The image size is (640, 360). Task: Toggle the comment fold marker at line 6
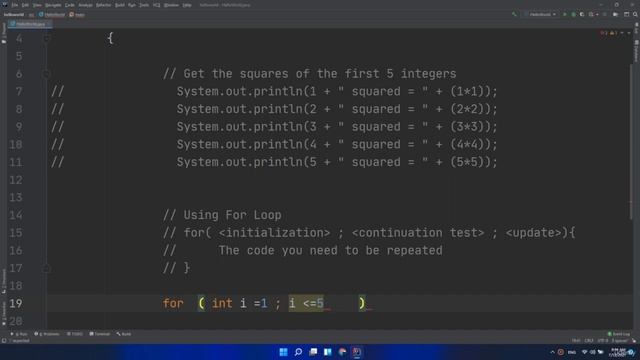tap(46, 74)
